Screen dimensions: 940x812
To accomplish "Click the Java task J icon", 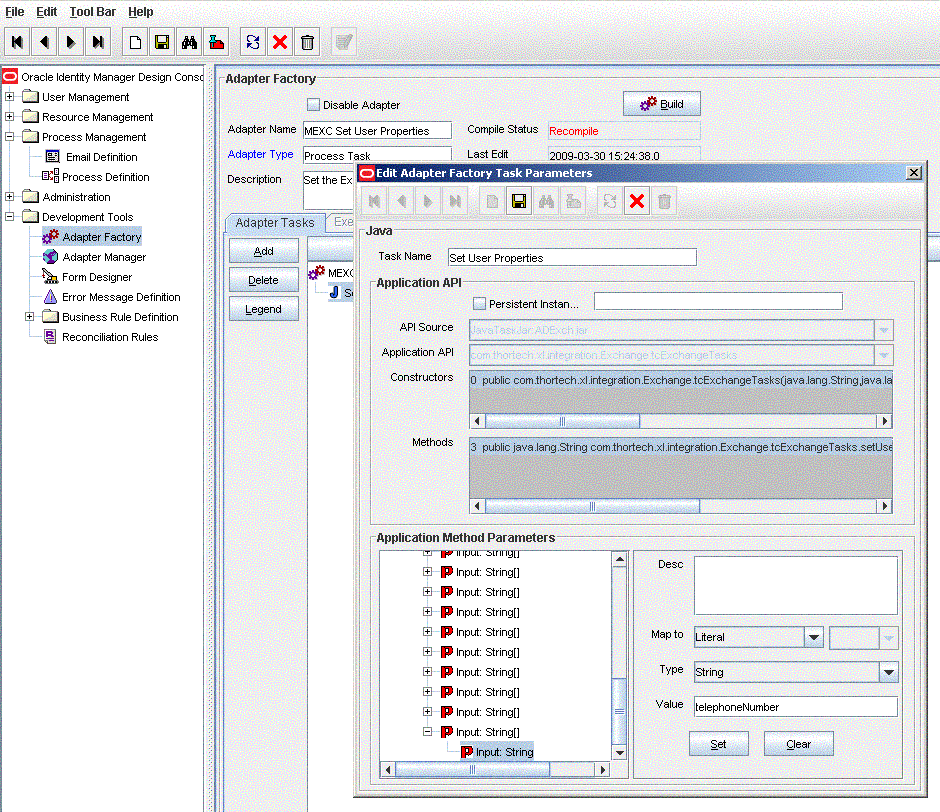I will [335, 292].
